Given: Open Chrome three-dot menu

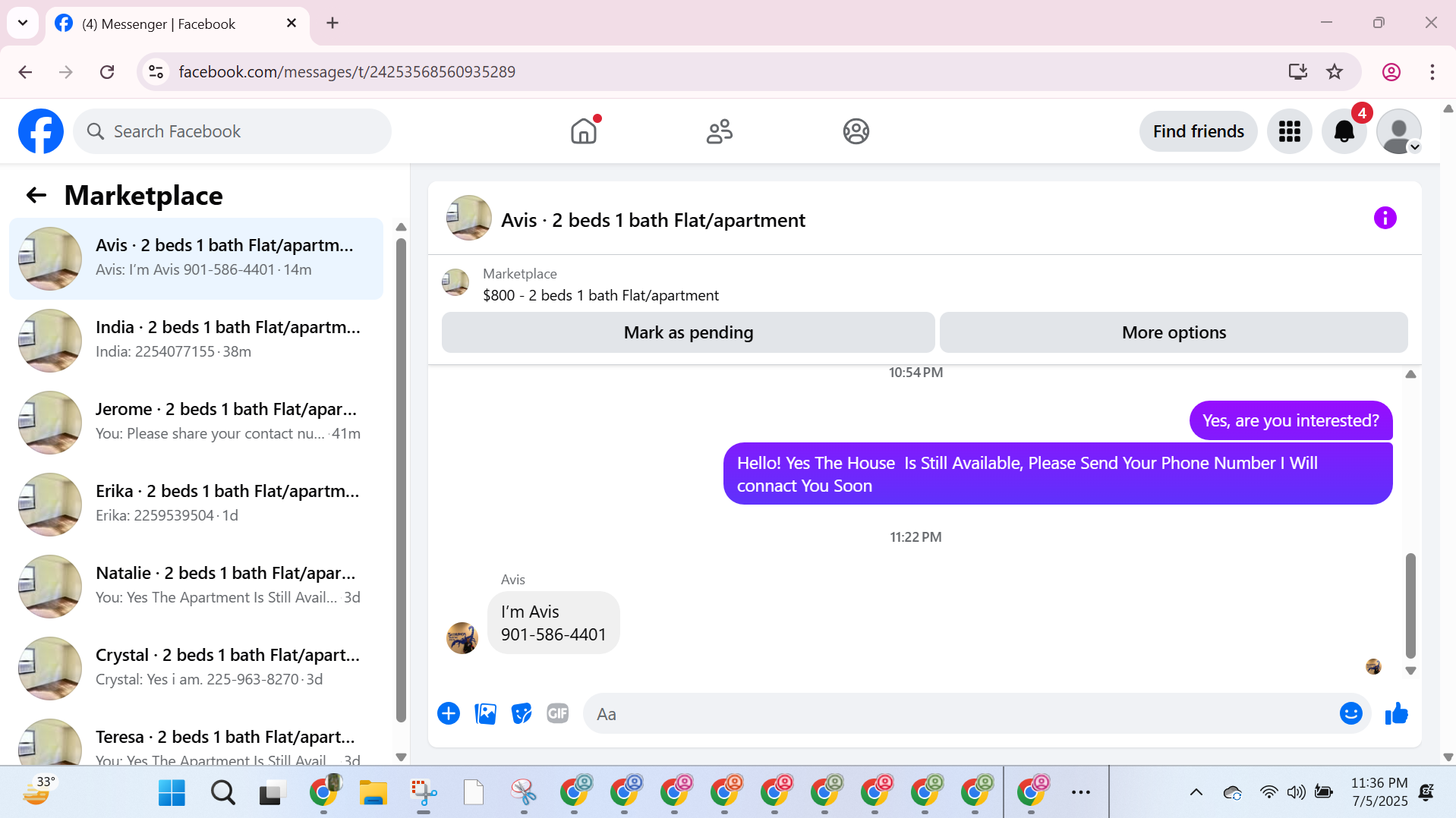Looking at the screenshot, I should point(1432,71).
